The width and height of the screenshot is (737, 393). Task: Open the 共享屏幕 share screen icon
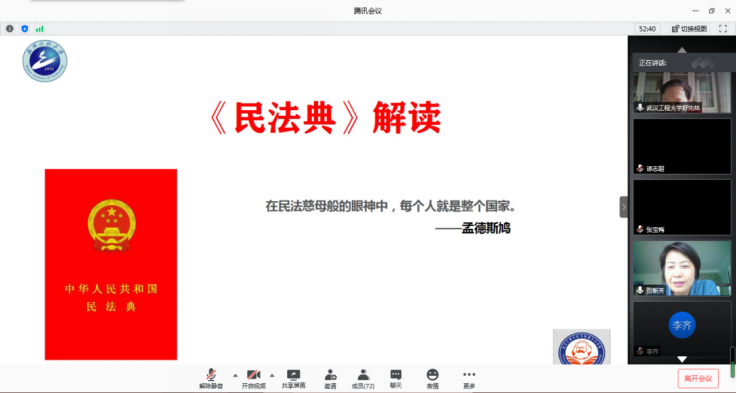pos(293,379)
